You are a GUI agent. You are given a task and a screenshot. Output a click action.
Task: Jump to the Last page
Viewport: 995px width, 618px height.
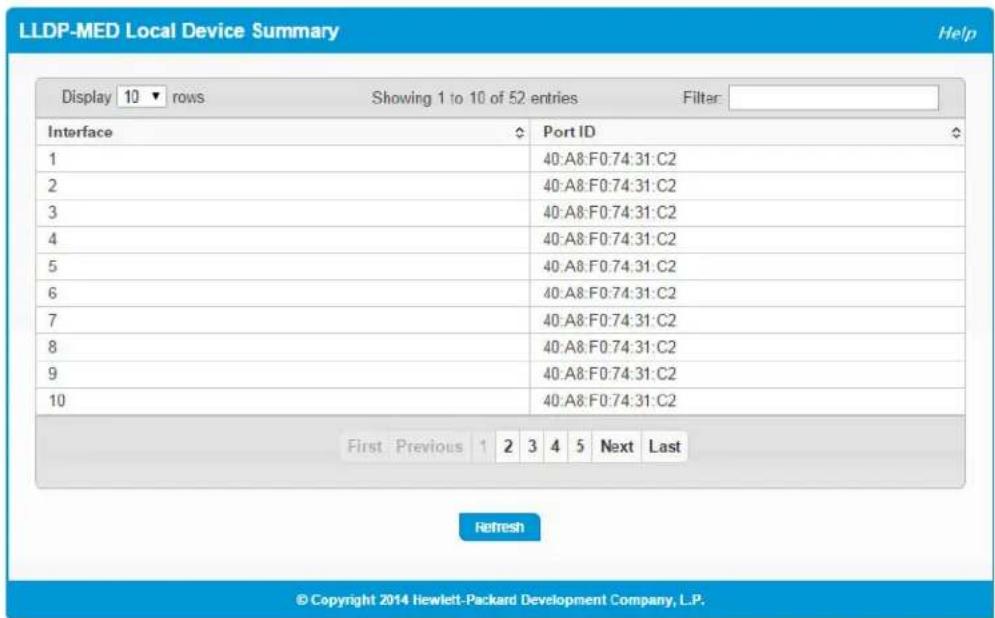click(x=664, y=447)
